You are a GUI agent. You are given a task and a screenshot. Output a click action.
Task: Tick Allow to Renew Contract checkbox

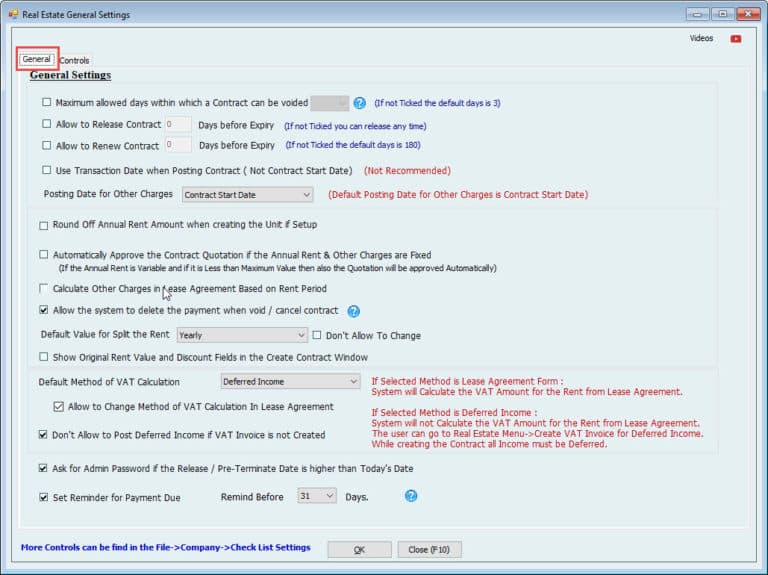[x=47, y=145]
